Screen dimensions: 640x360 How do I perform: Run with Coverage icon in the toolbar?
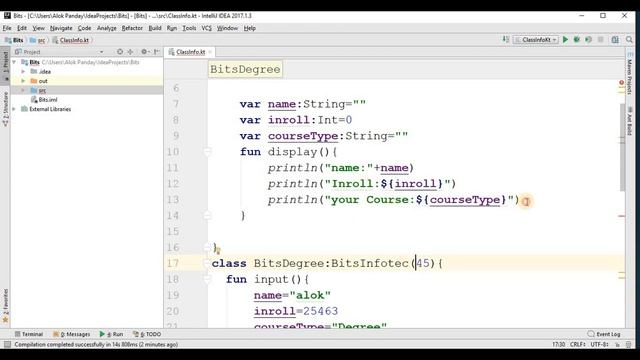tap(588, 40)
